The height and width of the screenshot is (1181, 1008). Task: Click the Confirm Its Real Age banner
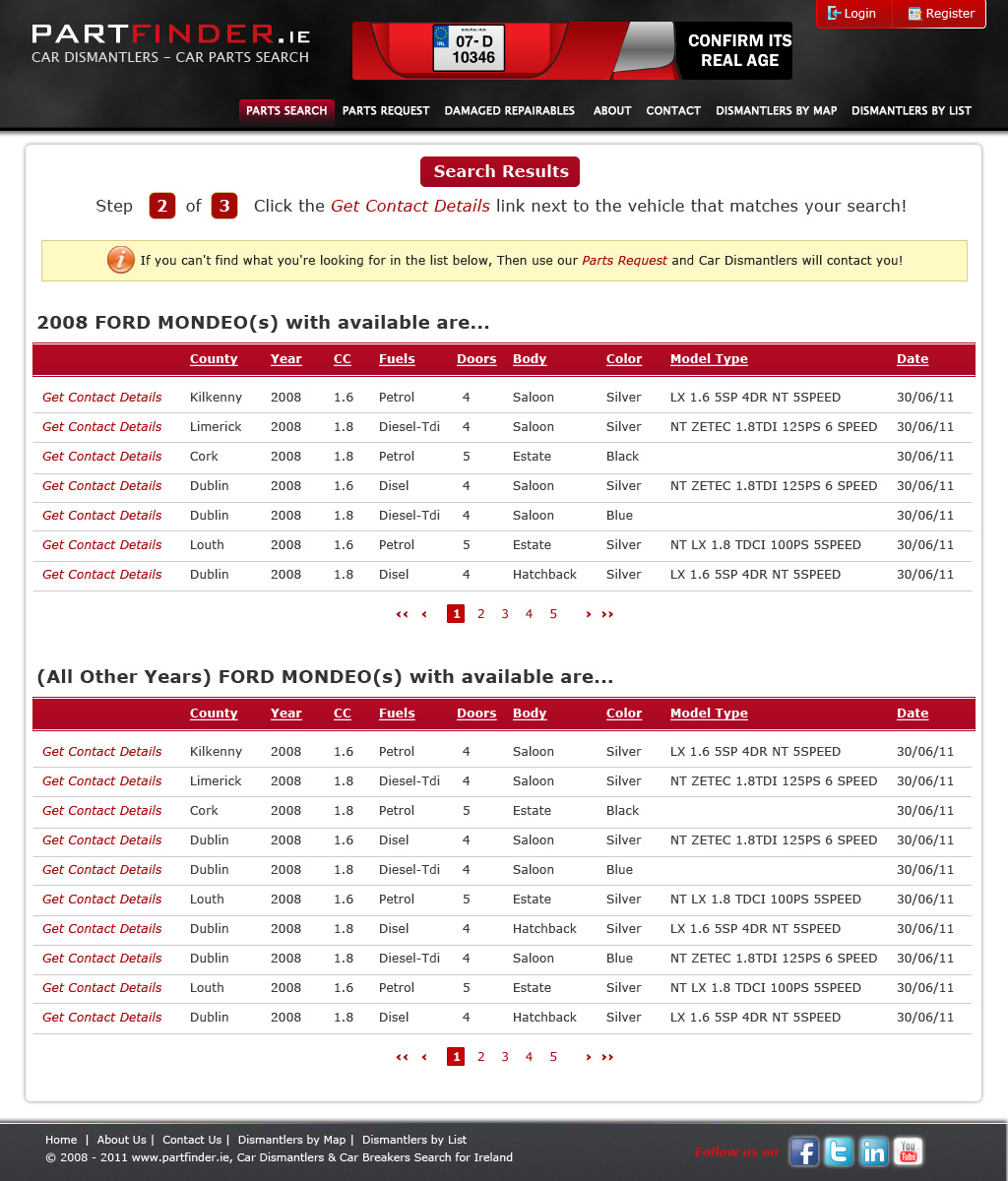tap(572, 51)
